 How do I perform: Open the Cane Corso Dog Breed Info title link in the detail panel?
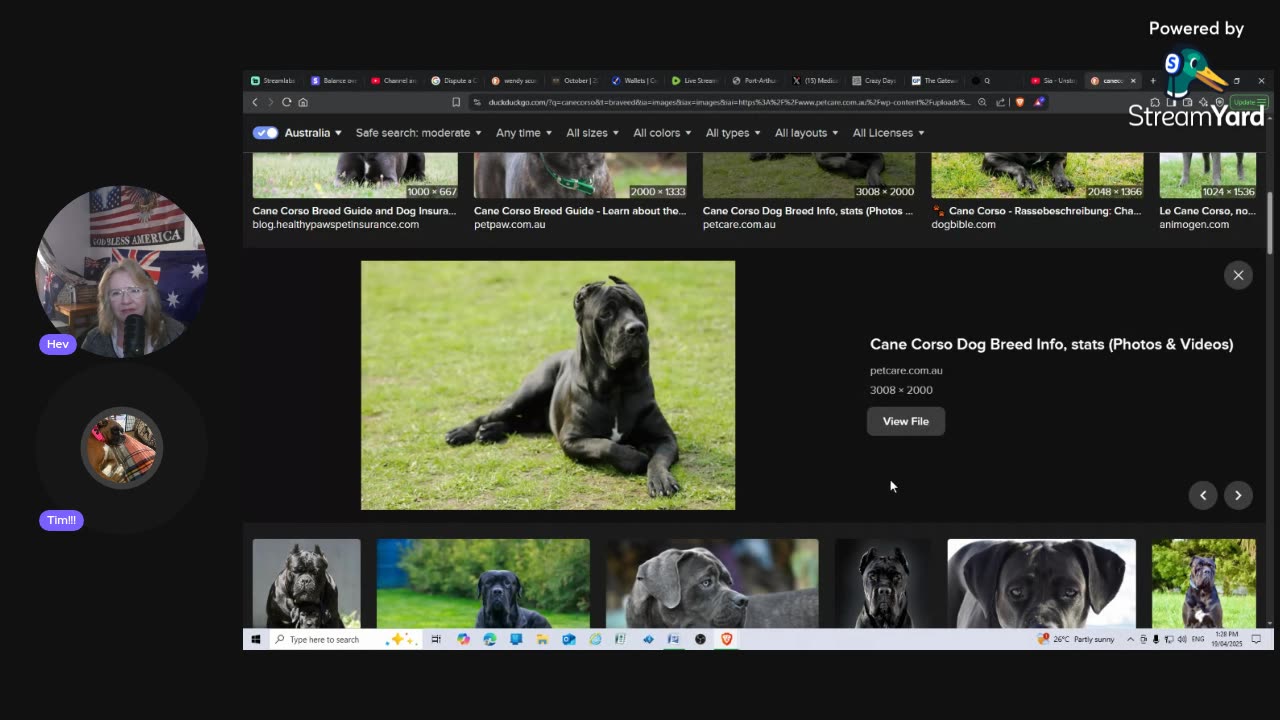(1051, 344)
